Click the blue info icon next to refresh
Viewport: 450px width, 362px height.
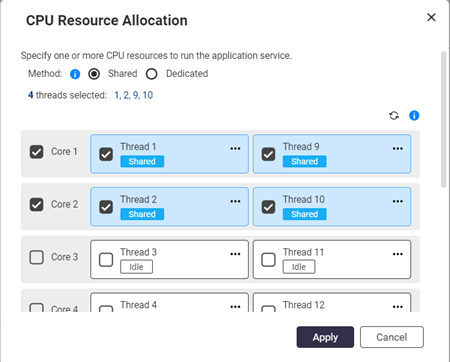coord(414,116)
